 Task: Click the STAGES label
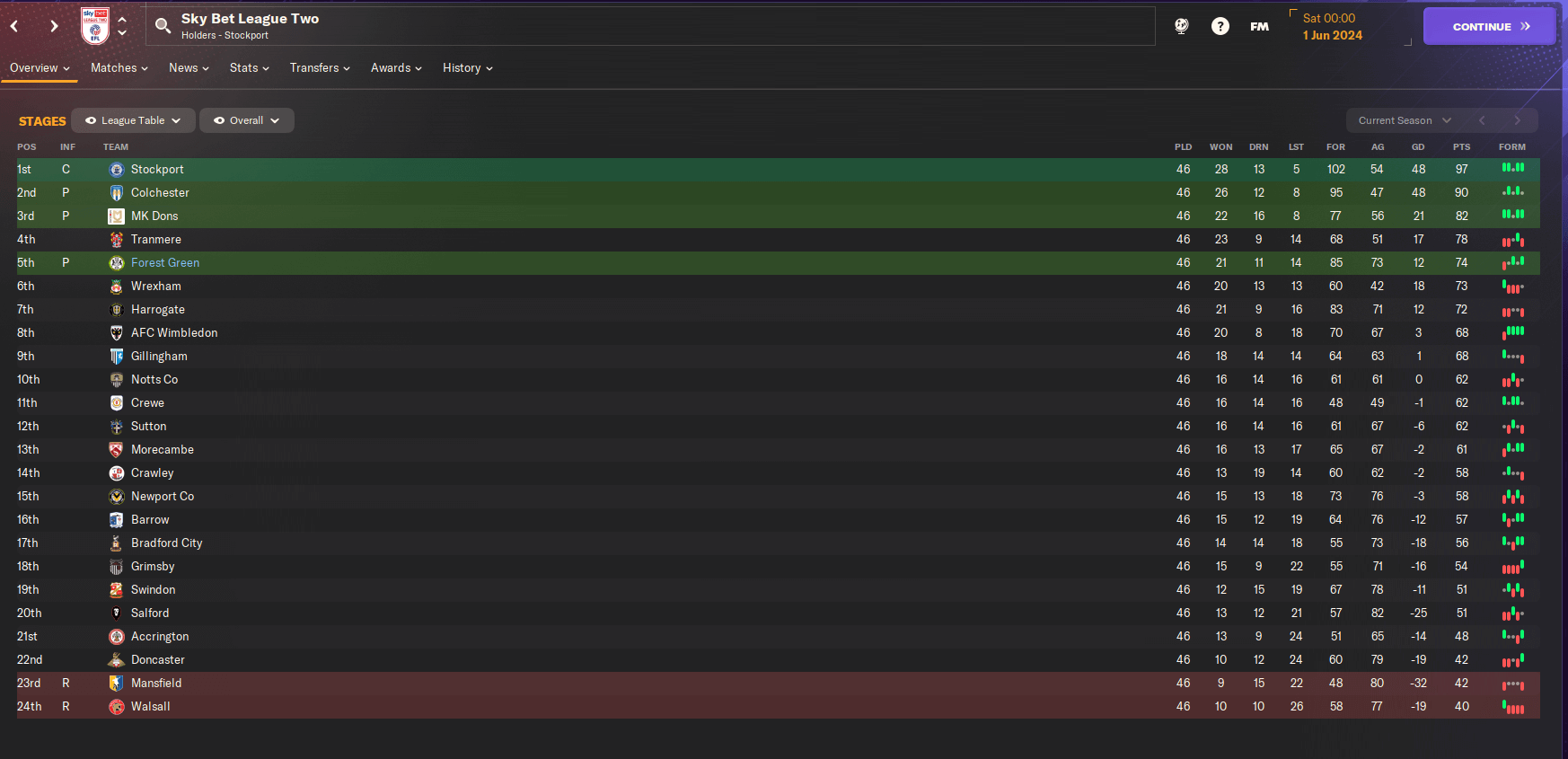pyautogui.click(x=42, y=121)
